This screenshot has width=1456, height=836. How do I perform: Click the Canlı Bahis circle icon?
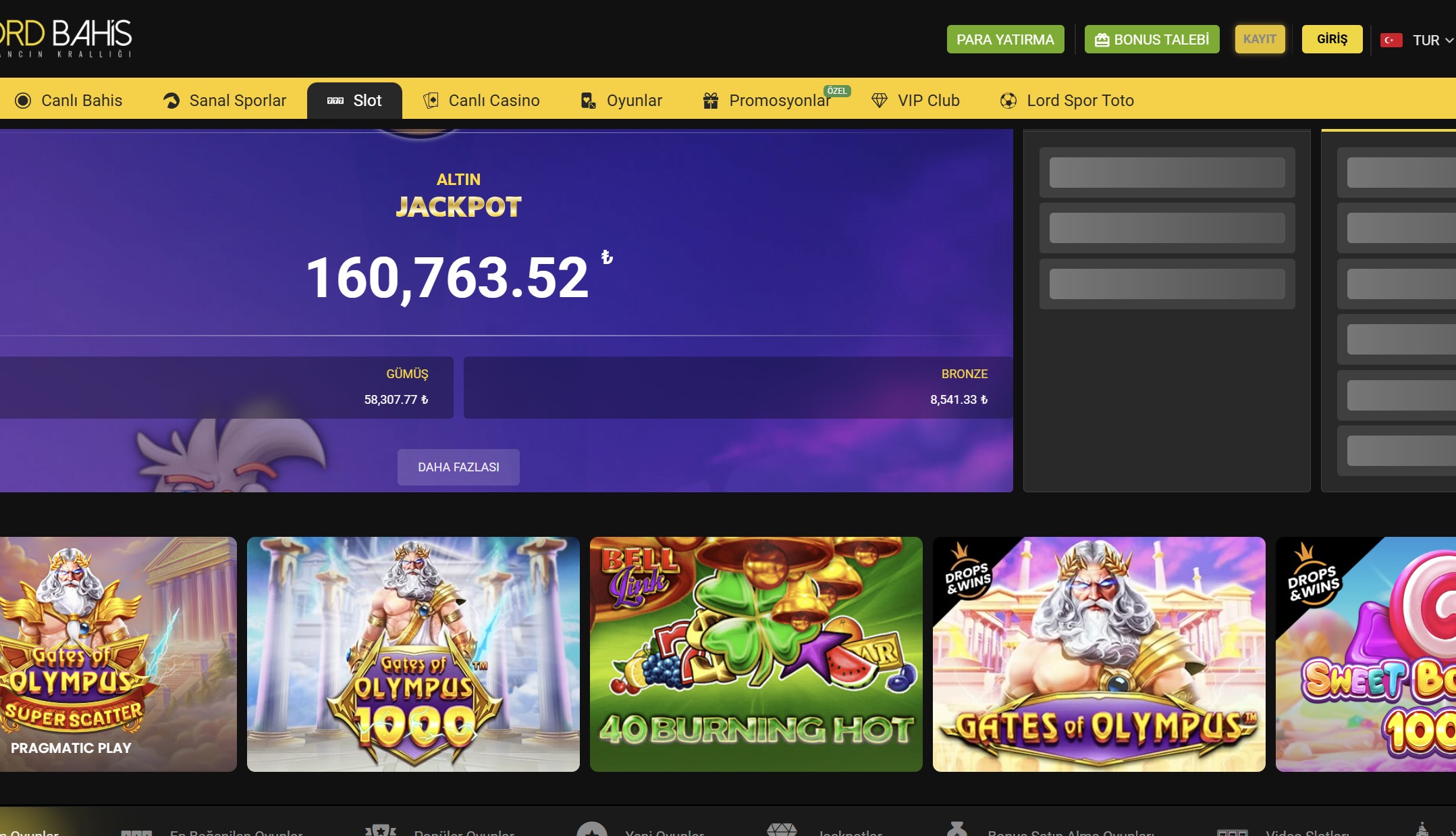(x=23, y=101)
